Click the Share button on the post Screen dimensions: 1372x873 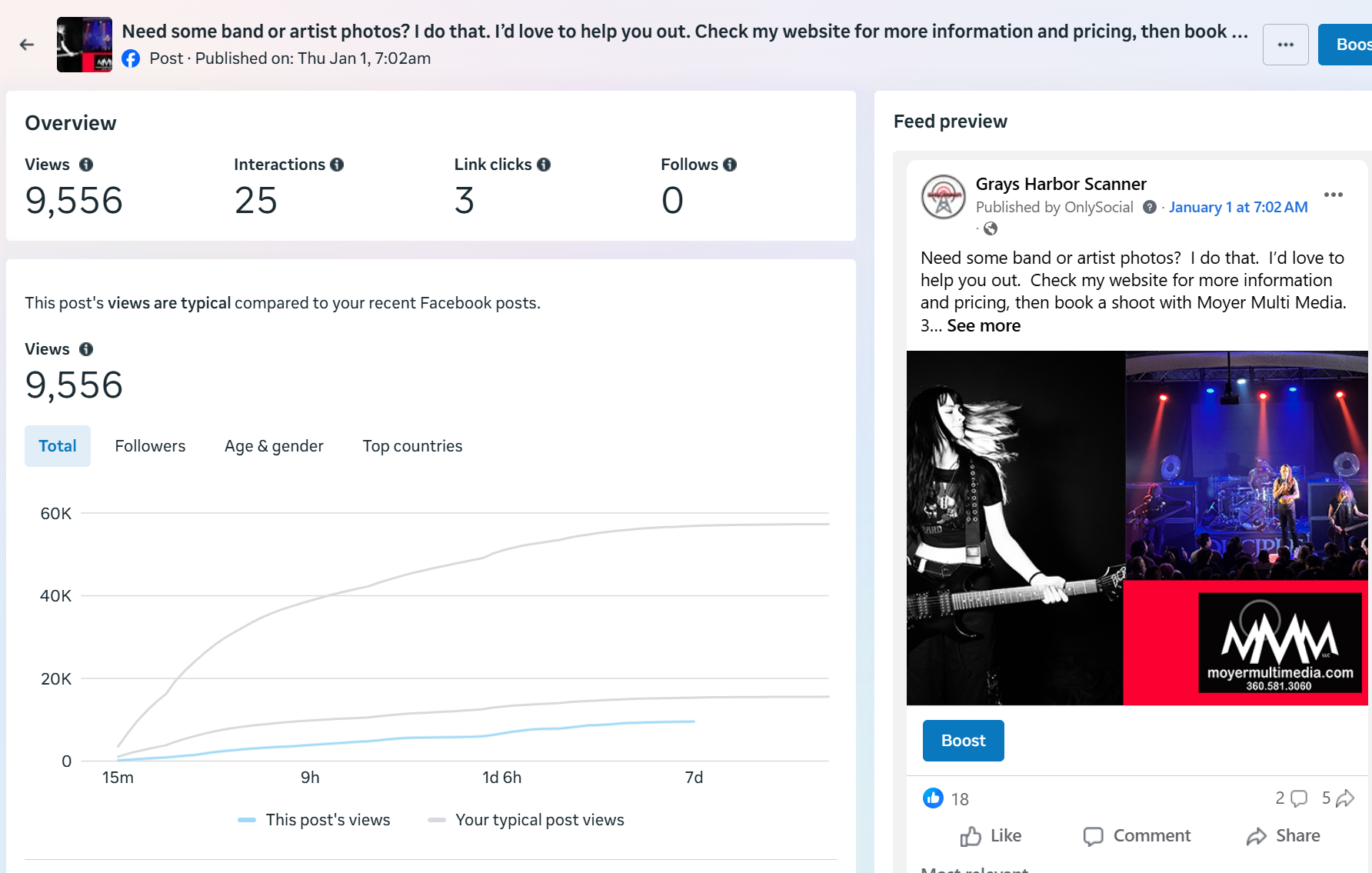pos(1283,836)
